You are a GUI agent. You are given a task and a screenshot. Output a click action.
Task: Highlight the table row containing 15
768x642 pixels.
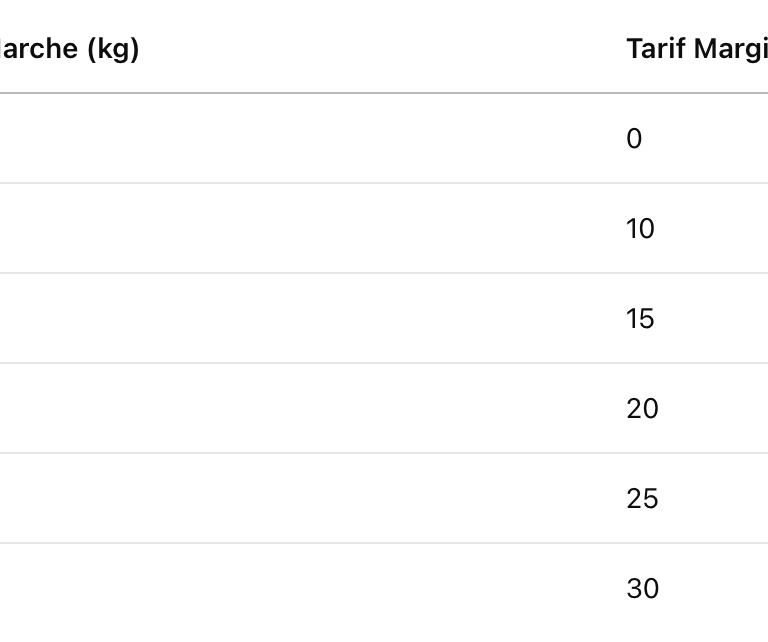tap(400, 319)
